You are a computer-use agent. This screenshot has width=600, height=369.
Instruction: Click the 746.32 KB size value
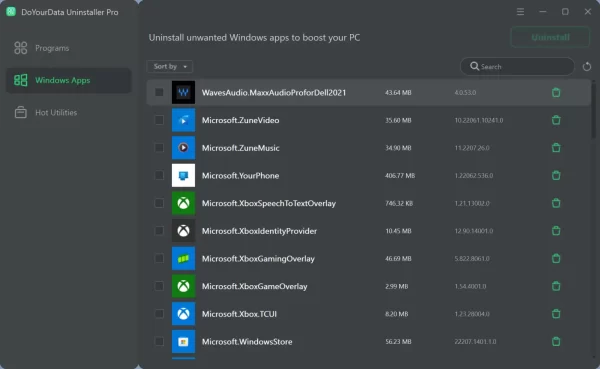point(399,203)
